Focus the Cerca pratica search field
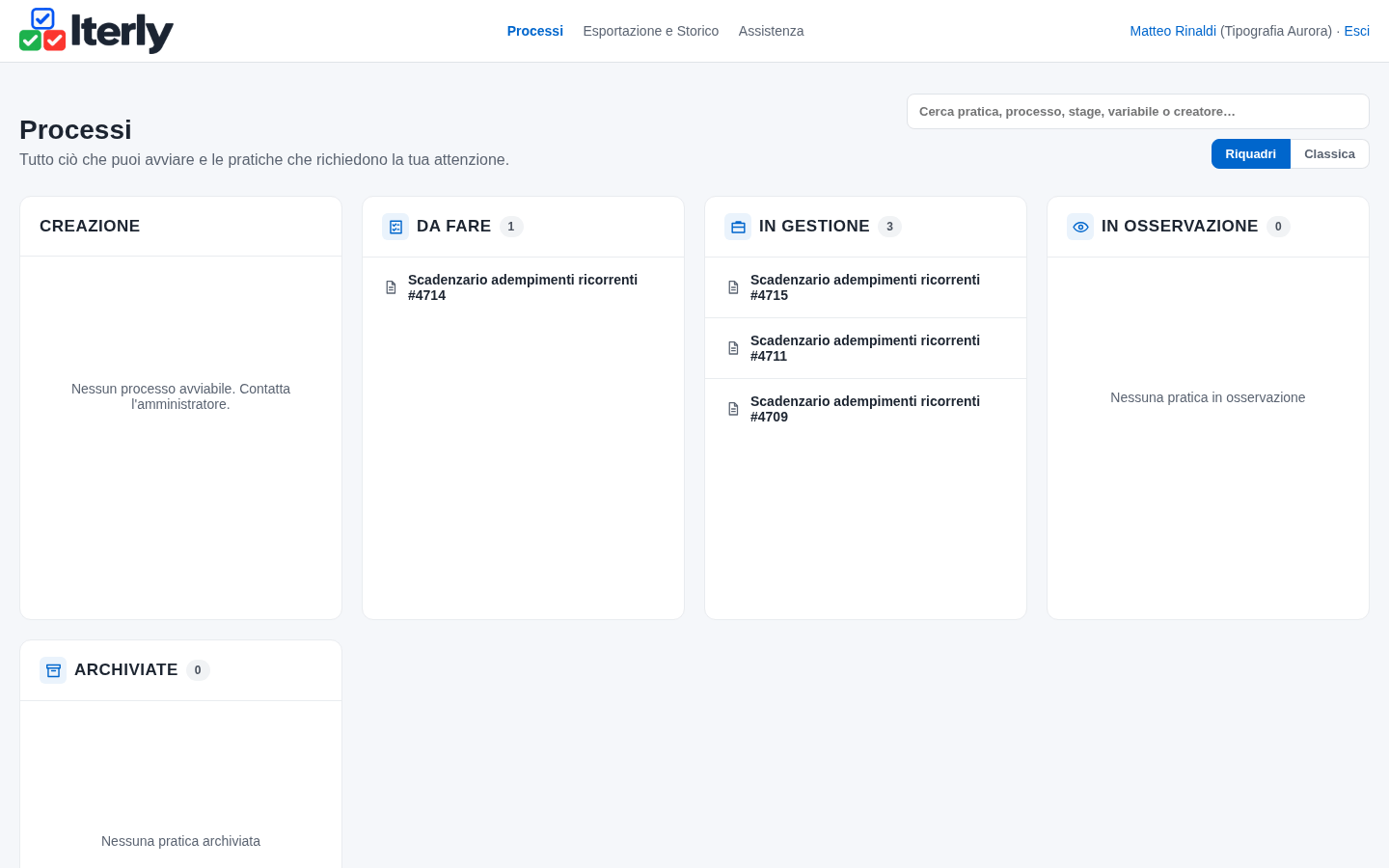 [x=1138, y=112]
